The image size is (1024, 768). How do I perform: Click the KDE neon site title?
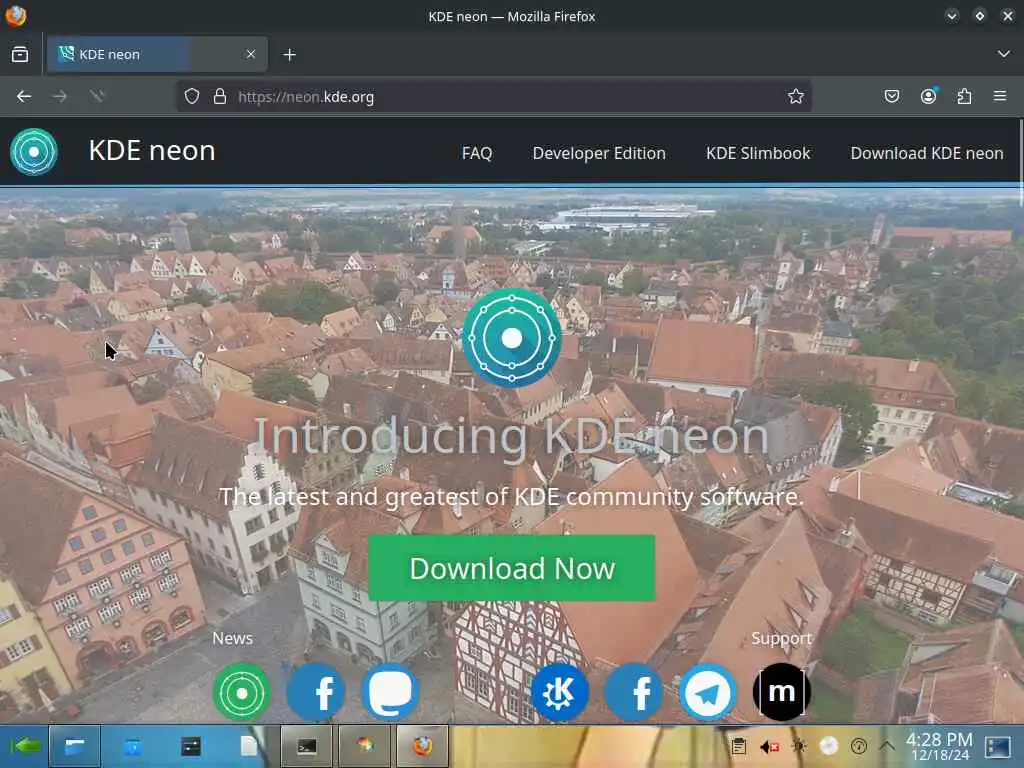(152, 151)
